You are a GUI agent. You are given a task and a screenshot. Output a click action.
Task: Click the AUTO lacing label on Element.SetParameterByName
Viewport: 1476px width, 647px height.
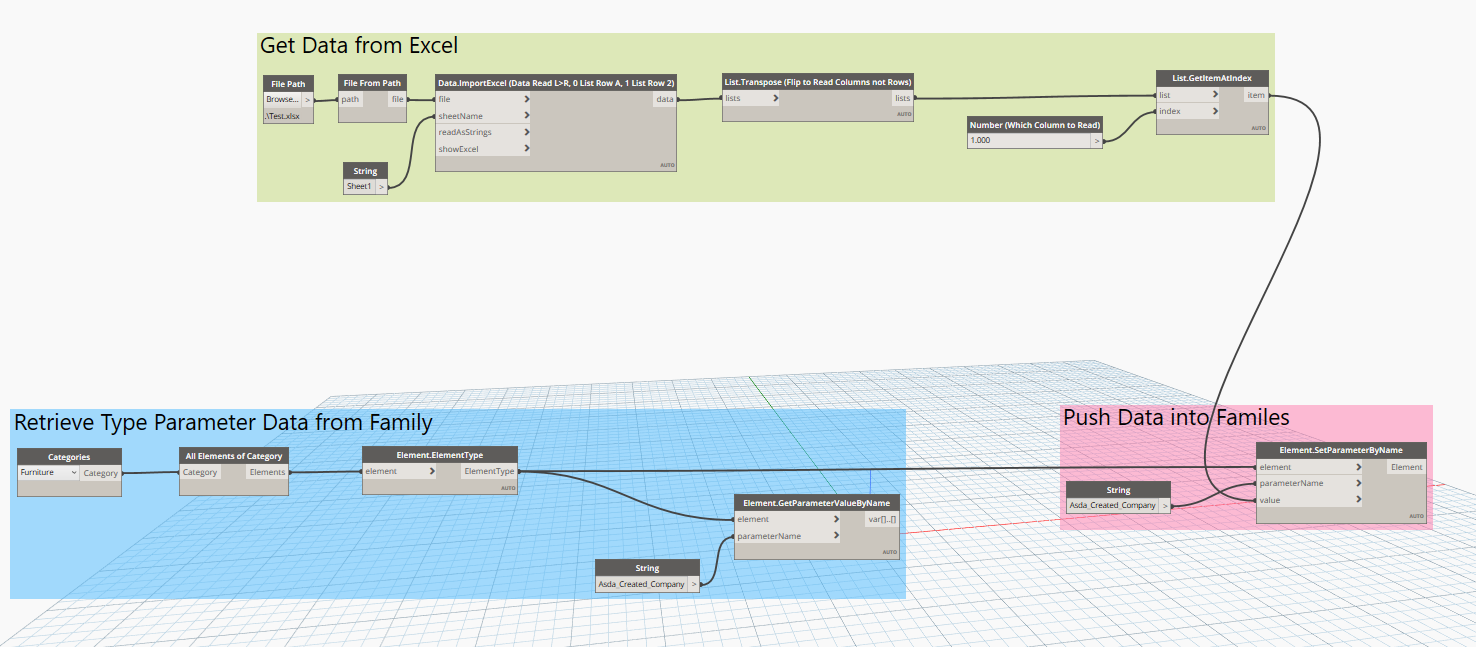1416,516
